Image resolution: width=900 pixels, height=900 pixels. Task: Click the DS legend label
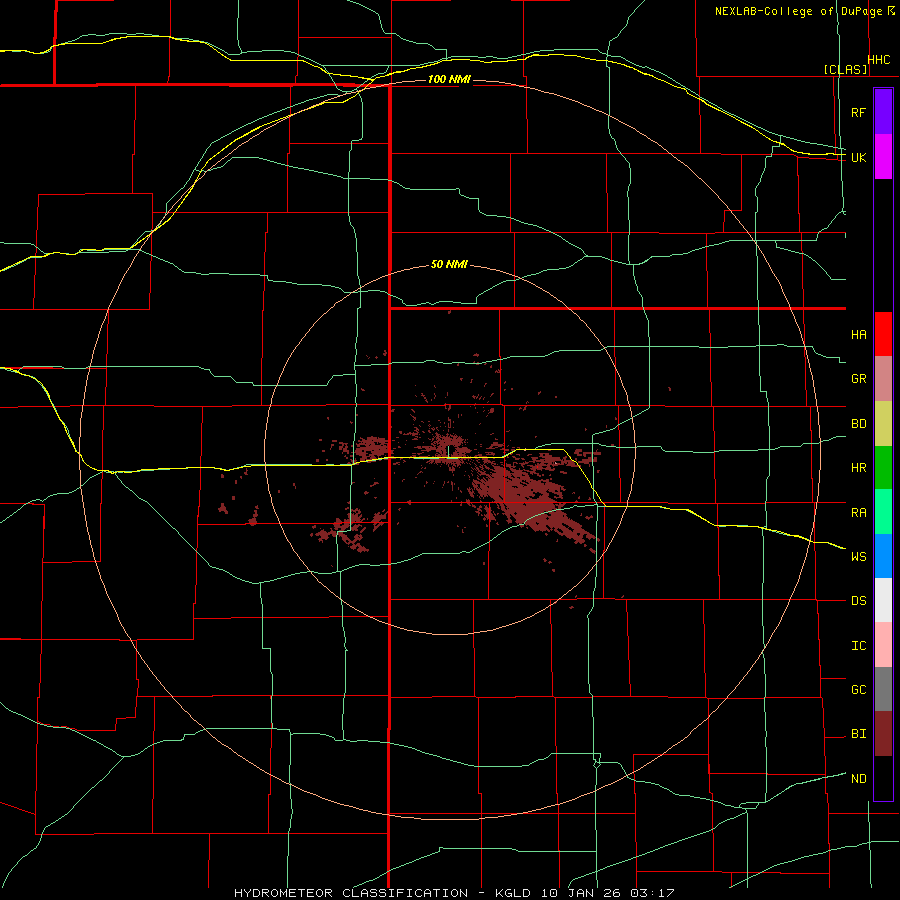tap(858, 600)
